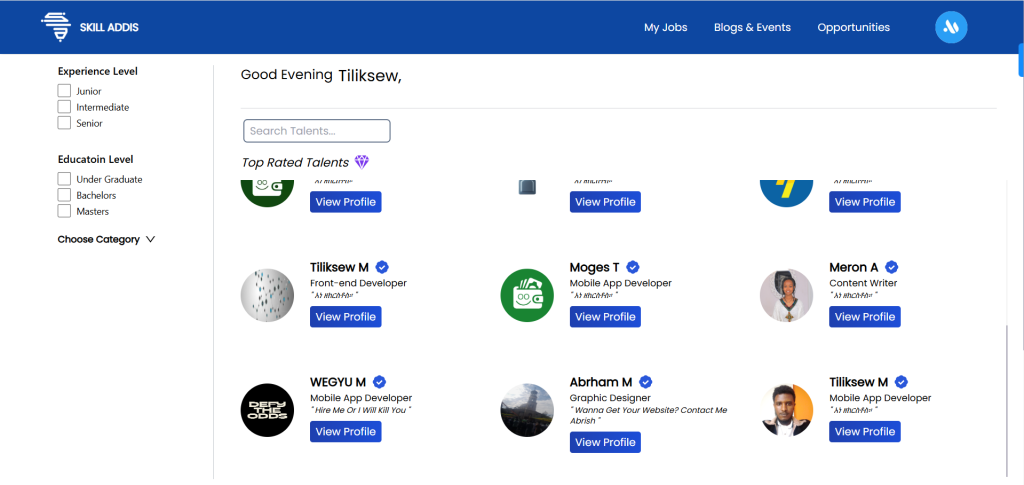Tick the Senior experience checkbox

click(64, 123)
